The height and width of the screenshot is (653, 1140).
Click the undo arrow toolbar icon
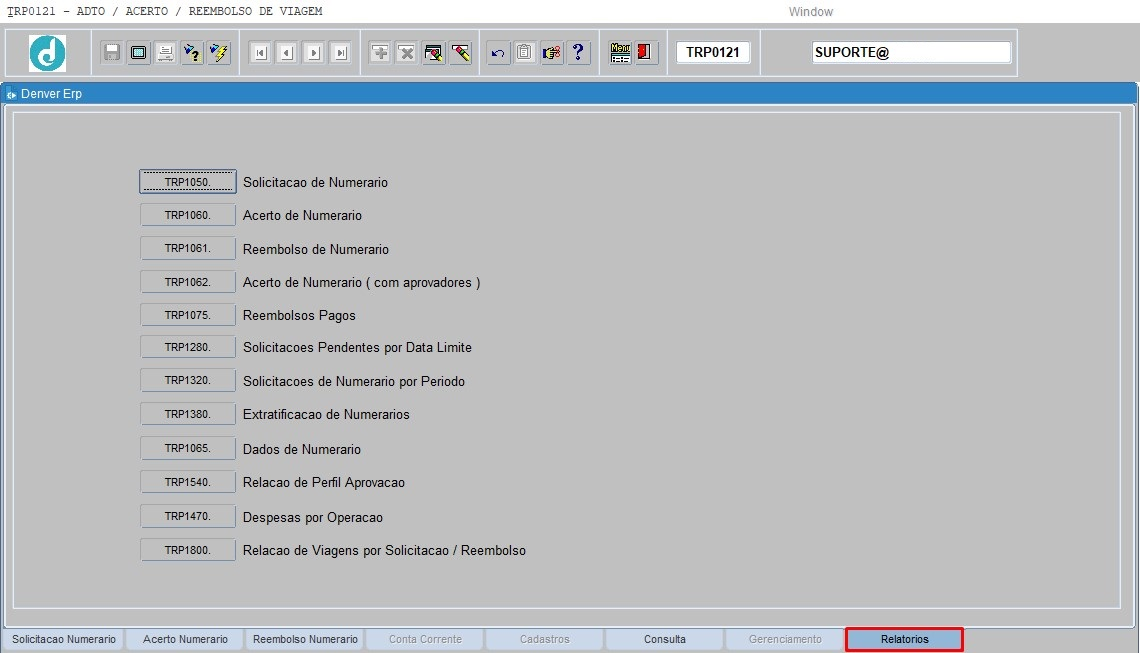coord(498,53)
